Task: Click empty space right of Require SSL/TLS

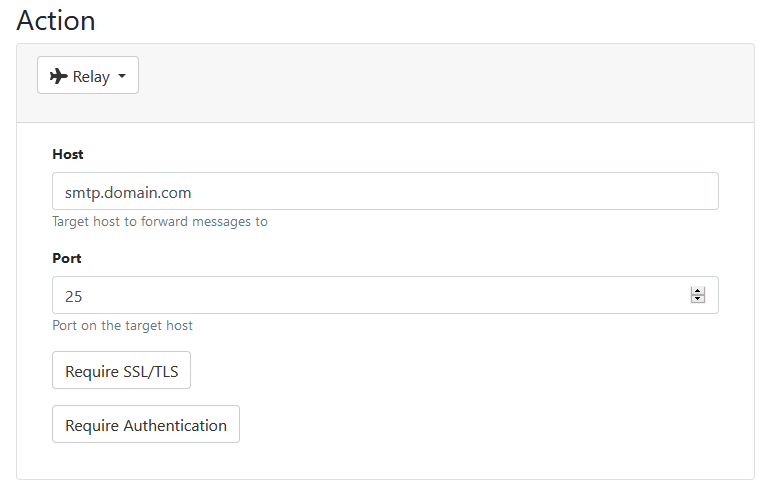Action: point(450,371)
